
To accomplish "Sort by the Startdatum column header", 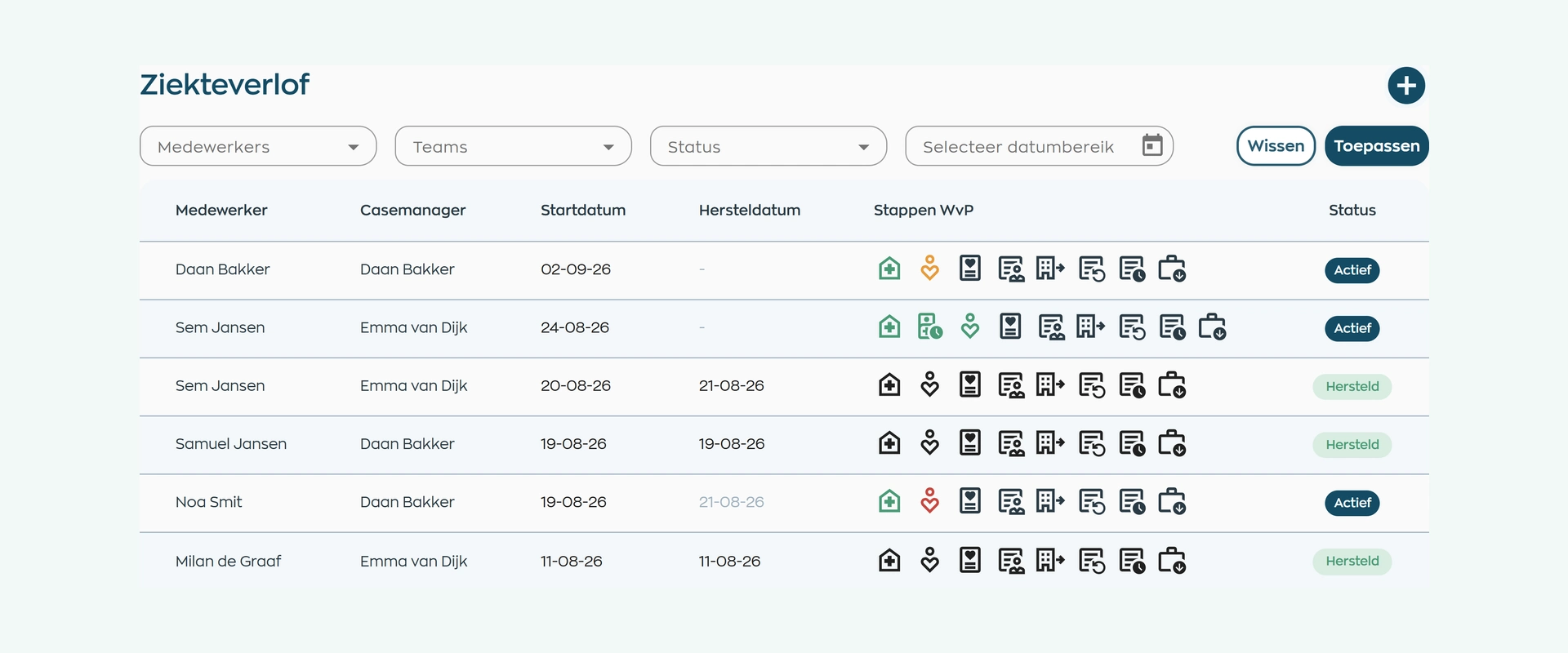I will coord(583,210).
